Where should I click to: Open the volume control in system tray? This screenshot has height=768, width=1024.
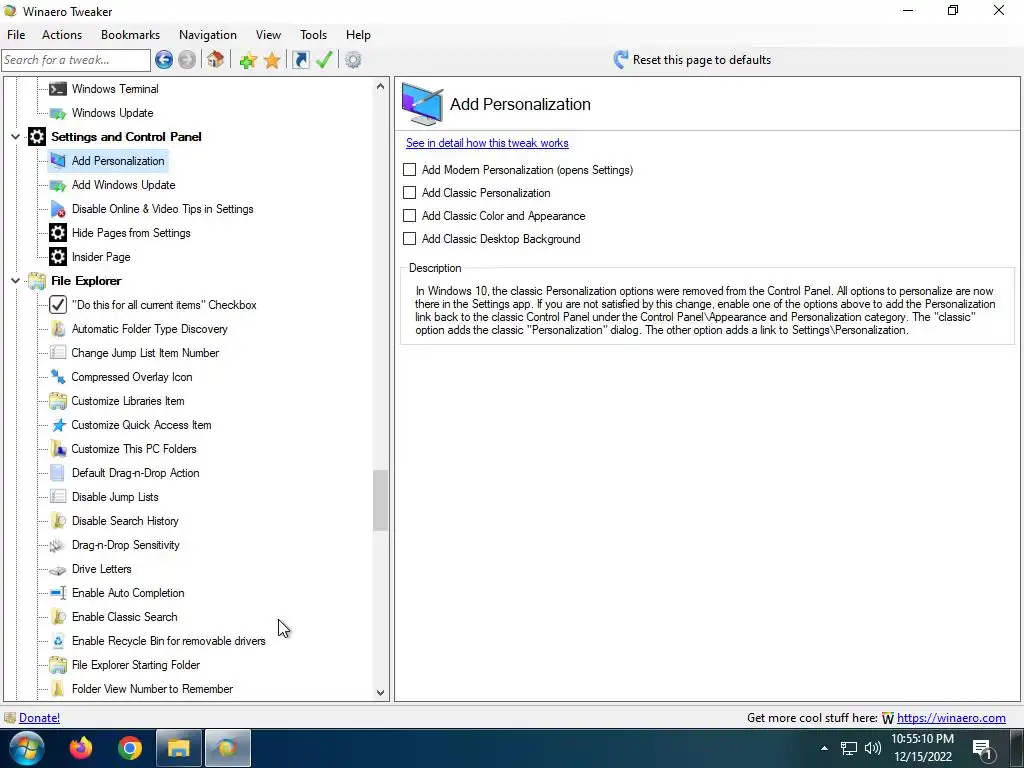click(873, 748)
